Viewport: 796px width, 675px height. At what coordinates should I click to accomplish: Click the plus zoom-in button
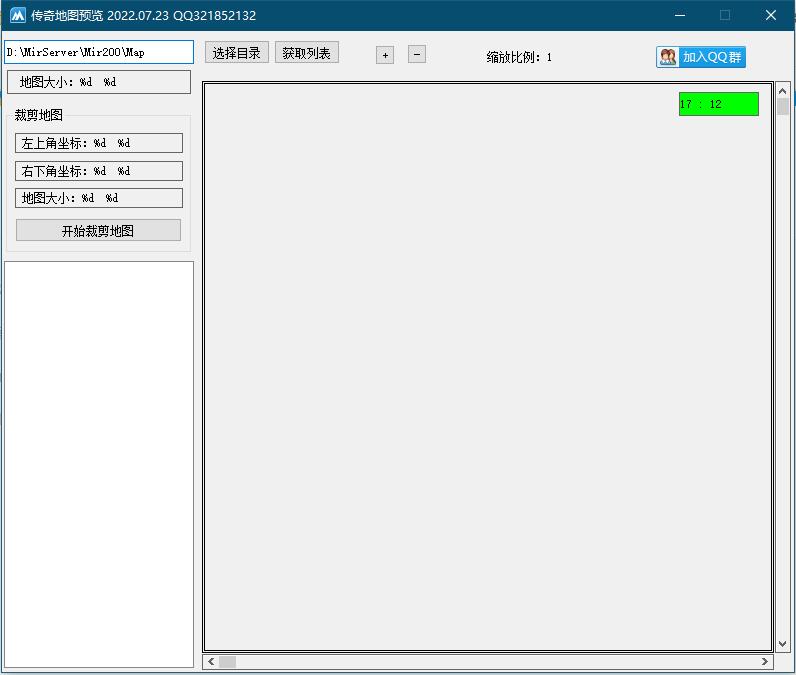[x=385, y=55]
